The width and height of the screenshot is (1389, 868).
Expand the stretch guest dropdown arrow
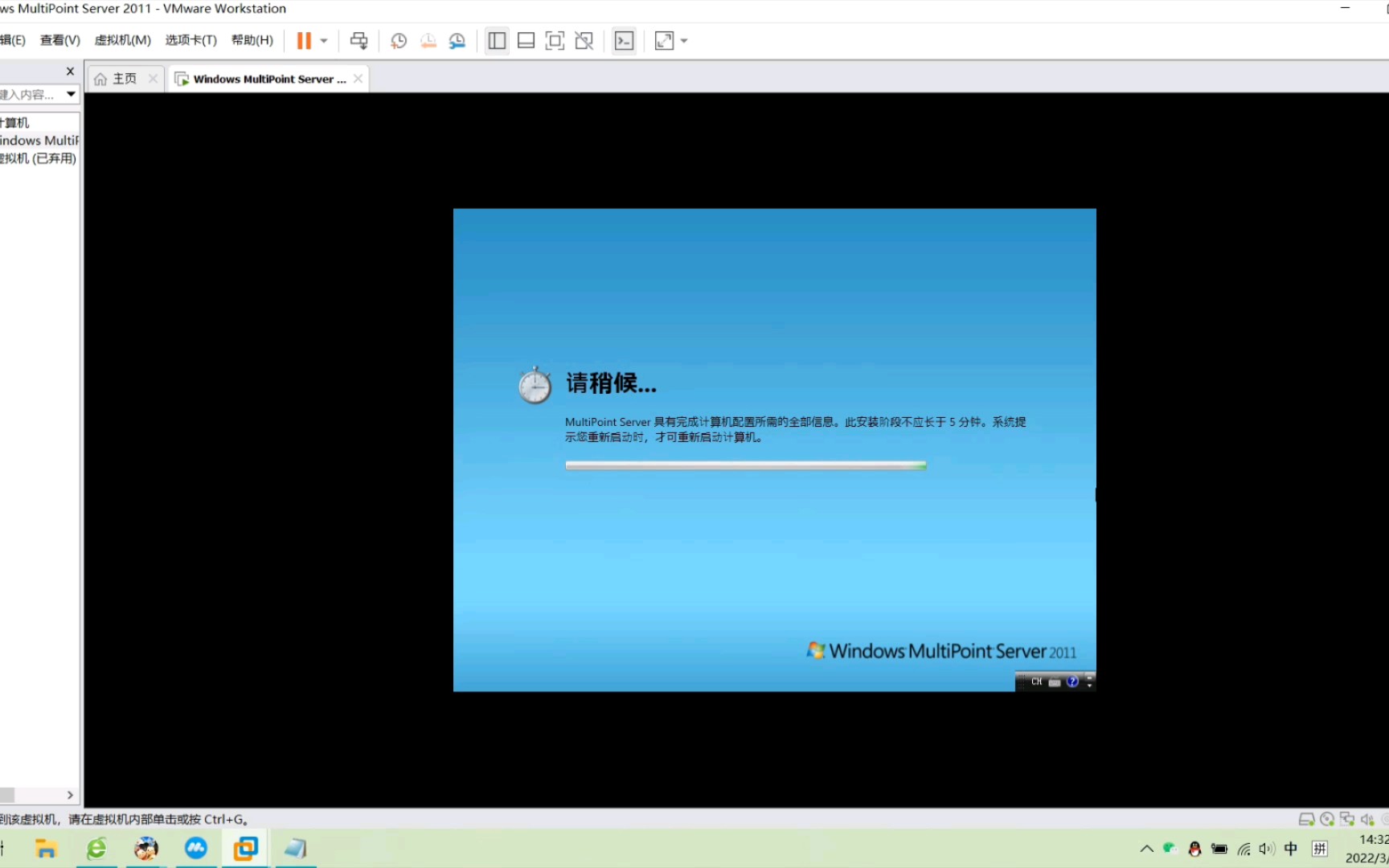684,41
